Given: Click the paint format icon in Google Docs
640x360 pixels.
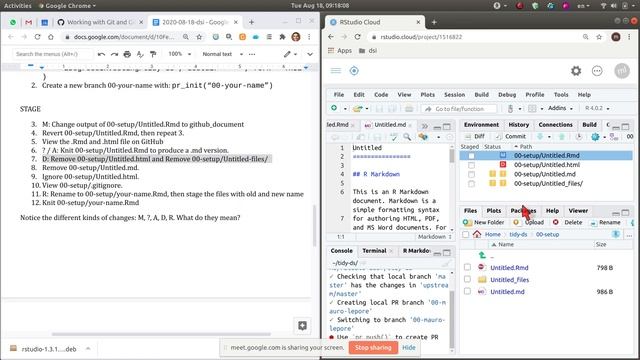Looking at the screenshot, I should 153,54.
